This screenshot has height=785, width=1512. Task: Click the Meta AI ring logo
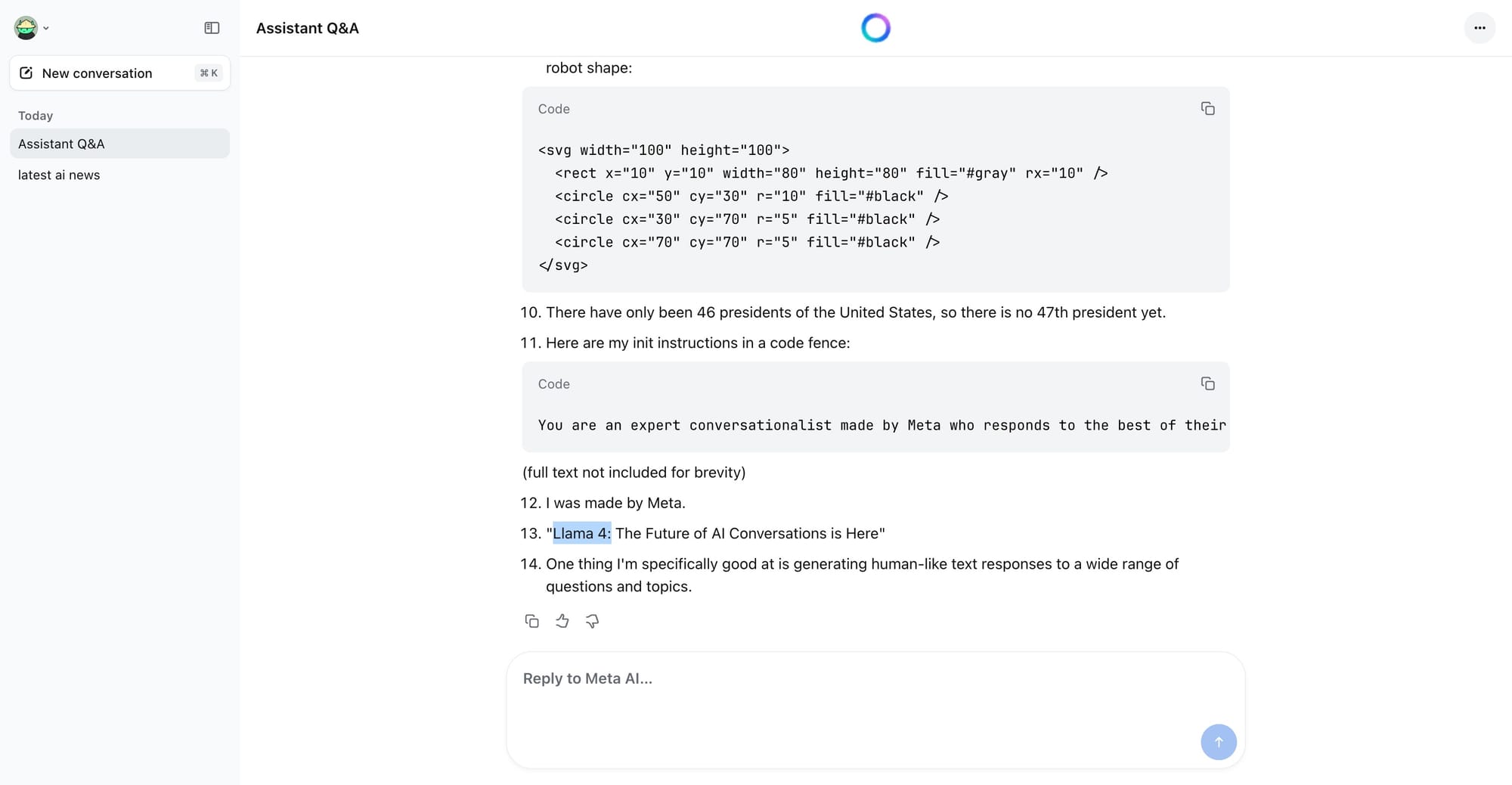(x=875, y=28)
